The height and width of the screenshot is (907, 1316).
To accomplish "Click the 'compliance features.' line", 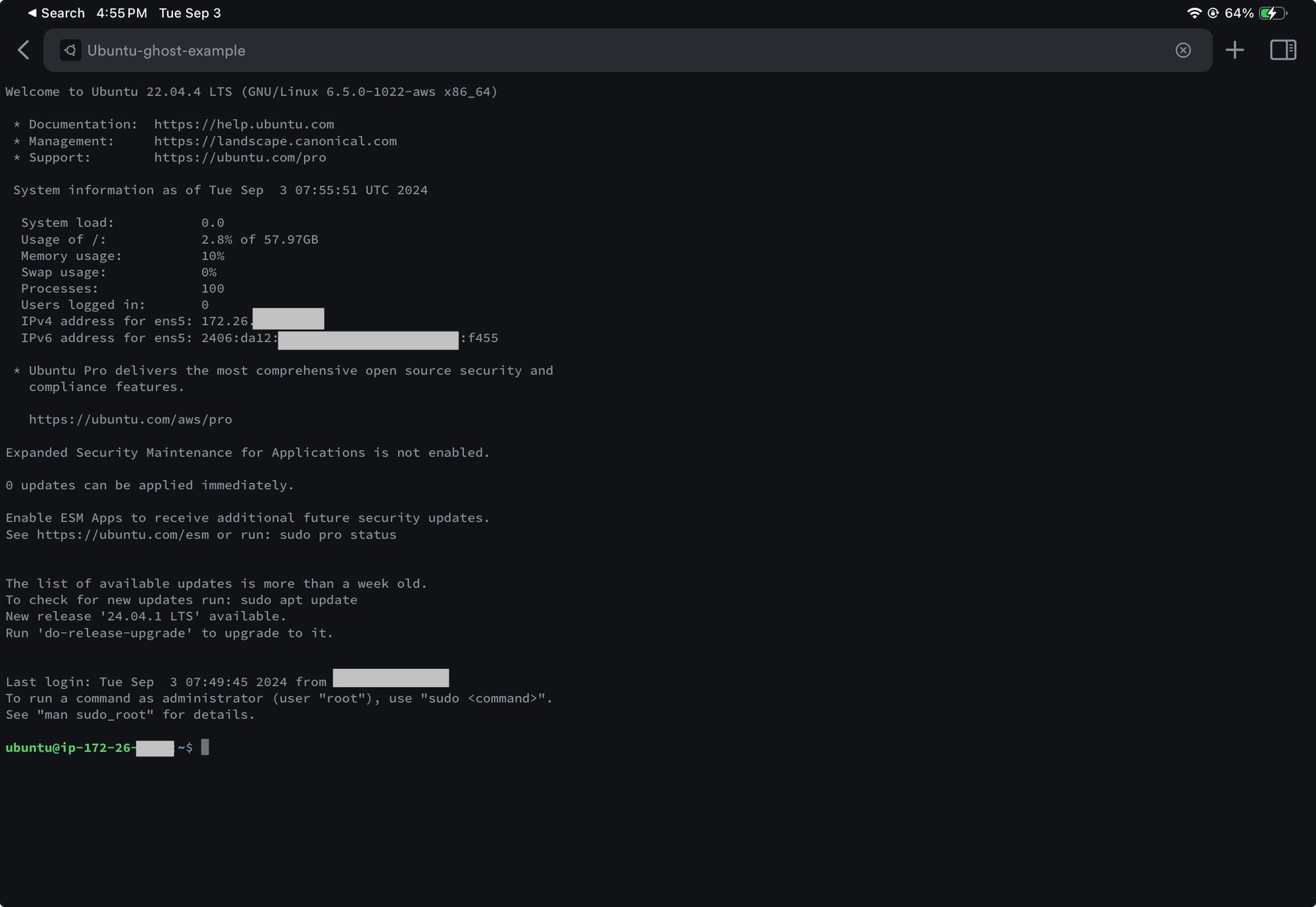I will [107, 387].
